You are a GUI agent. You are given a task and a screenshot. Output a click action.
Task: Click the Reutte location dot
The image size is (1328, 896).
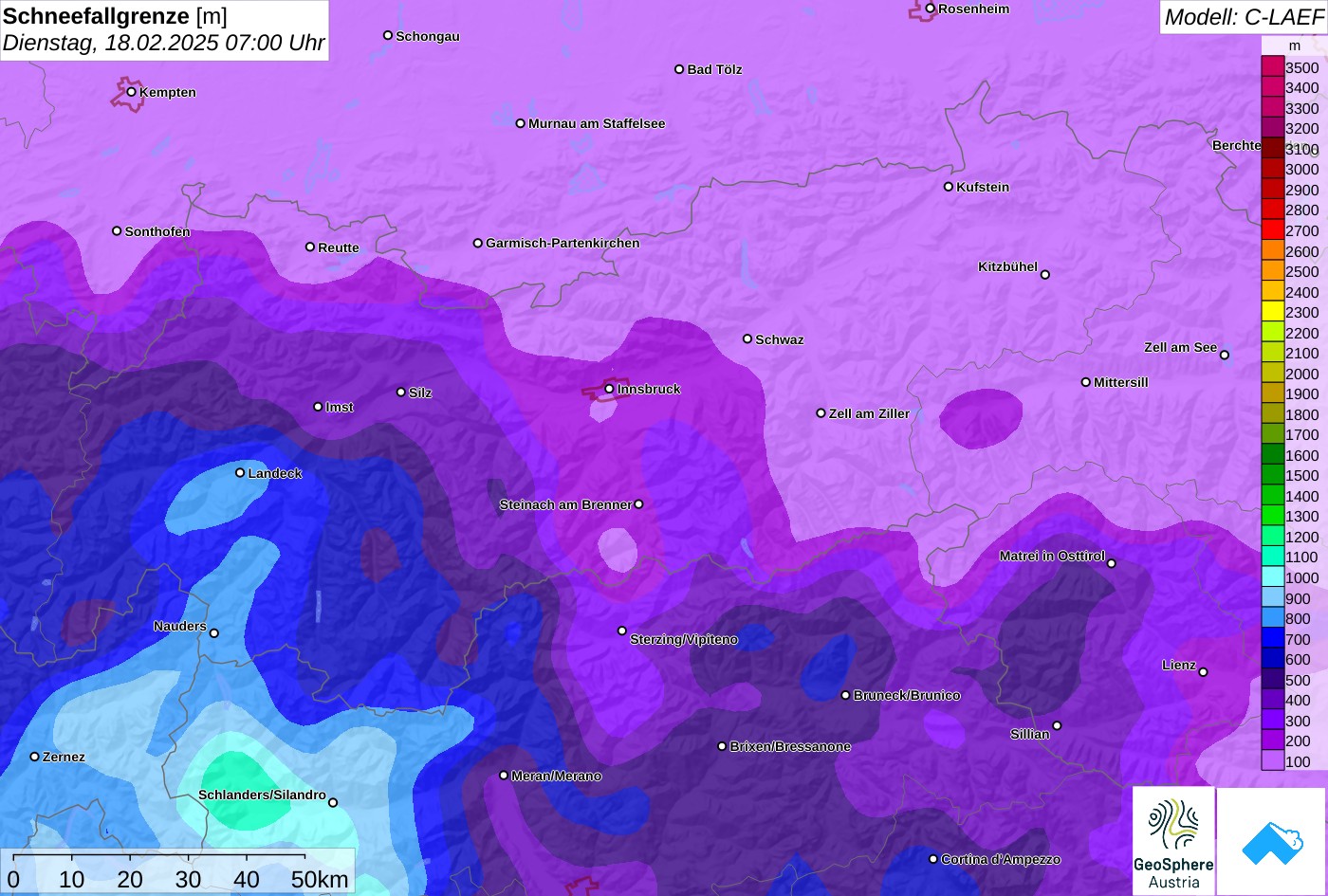(x=310, y=247)
